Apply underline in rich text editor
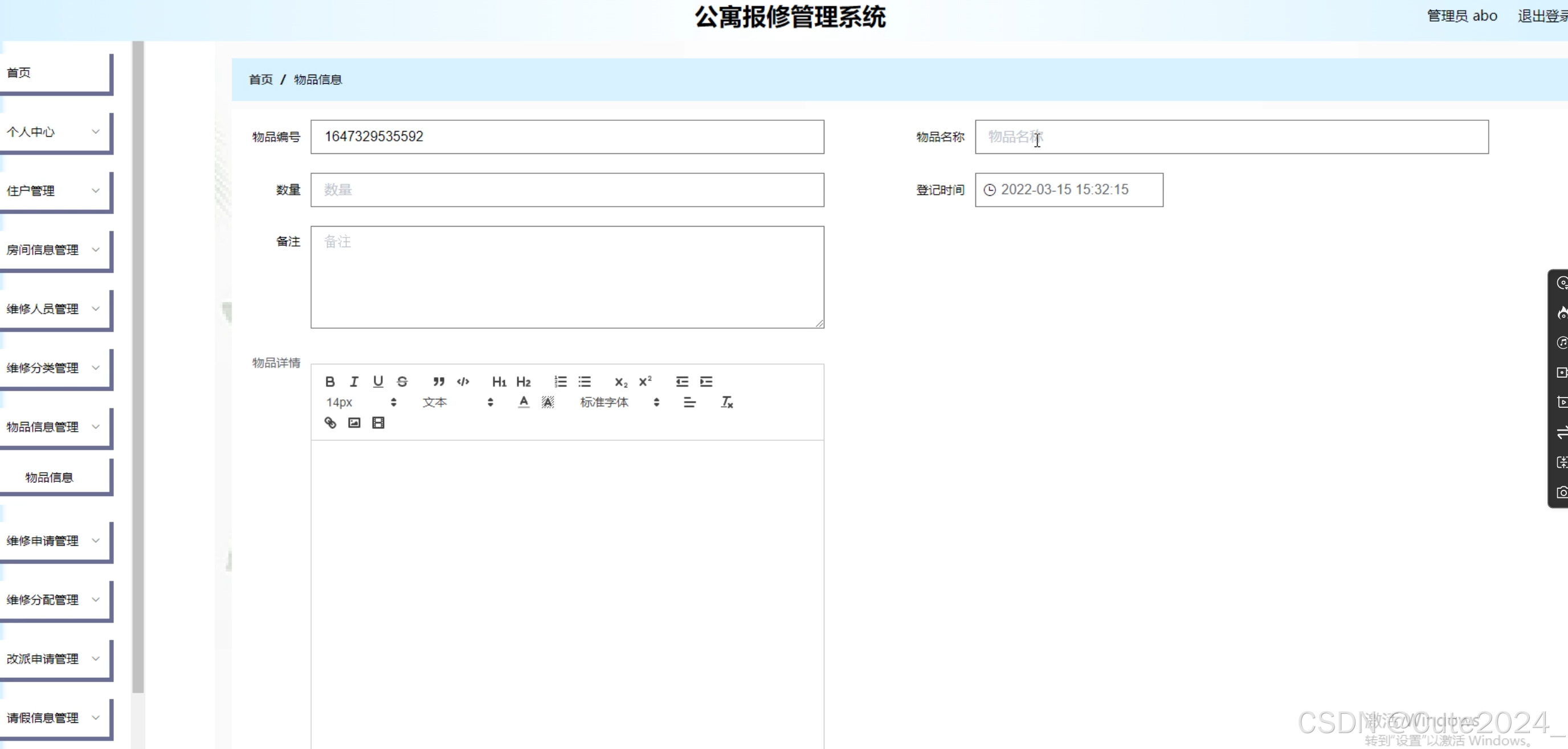This screenshot has width=1568, height=749. [378, 382]
